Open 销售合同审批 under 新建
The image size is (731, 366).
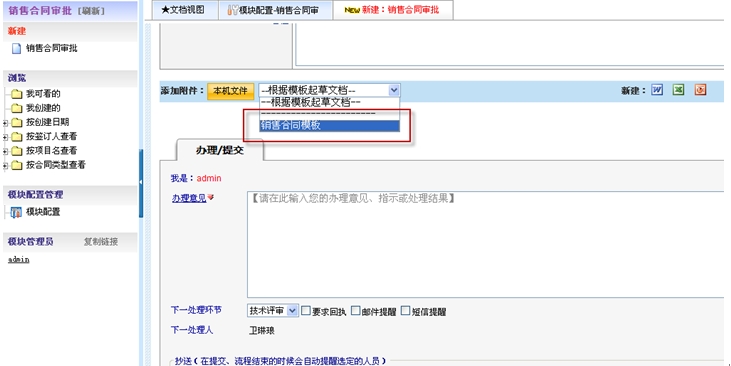coord(51,48)
